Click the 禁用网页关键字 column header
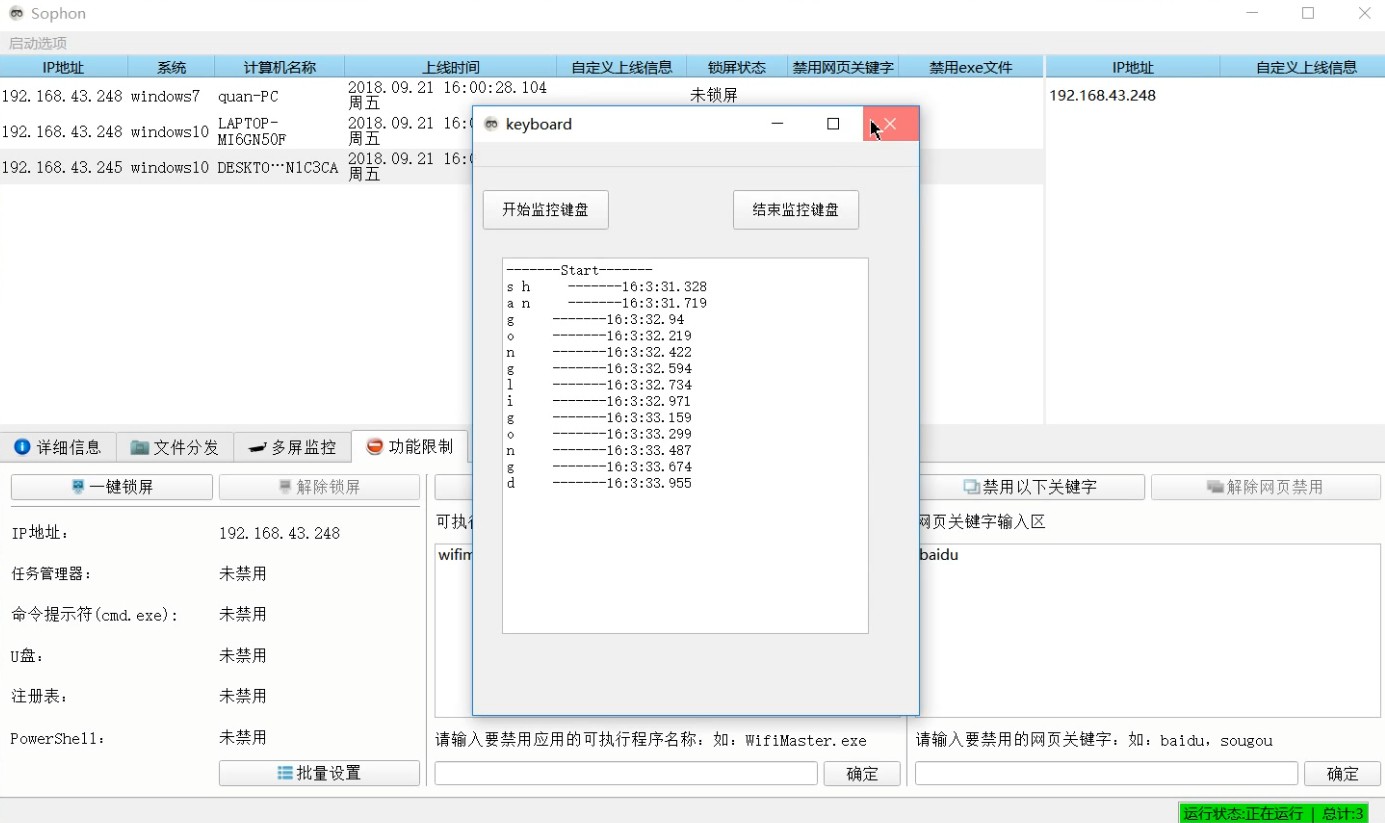Viewport: 1385px width, 823px height. pyautogui.click(x=843, y=68)
